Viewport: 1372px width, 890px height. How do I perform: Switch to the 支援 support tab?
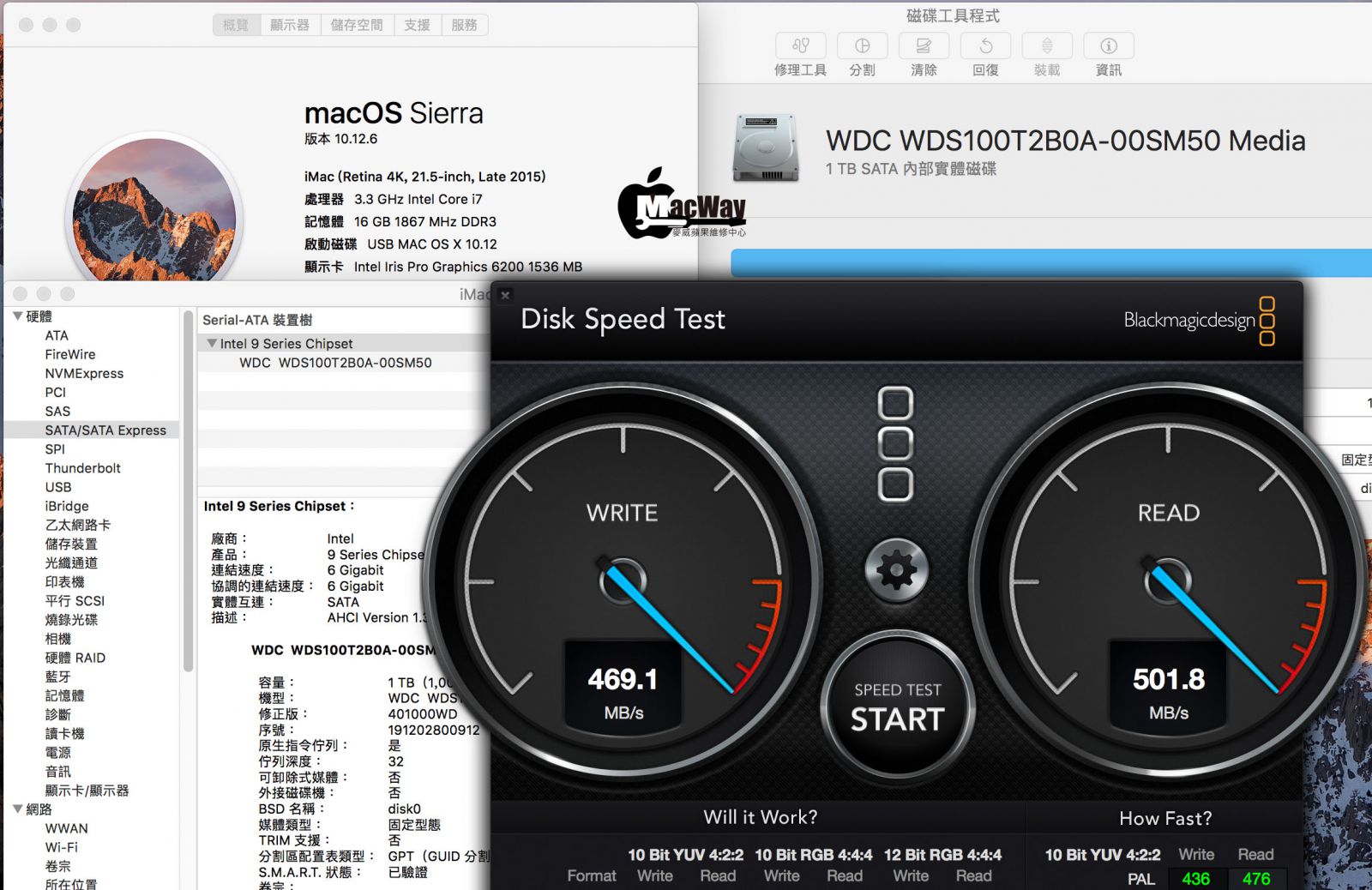coord(418,25)
